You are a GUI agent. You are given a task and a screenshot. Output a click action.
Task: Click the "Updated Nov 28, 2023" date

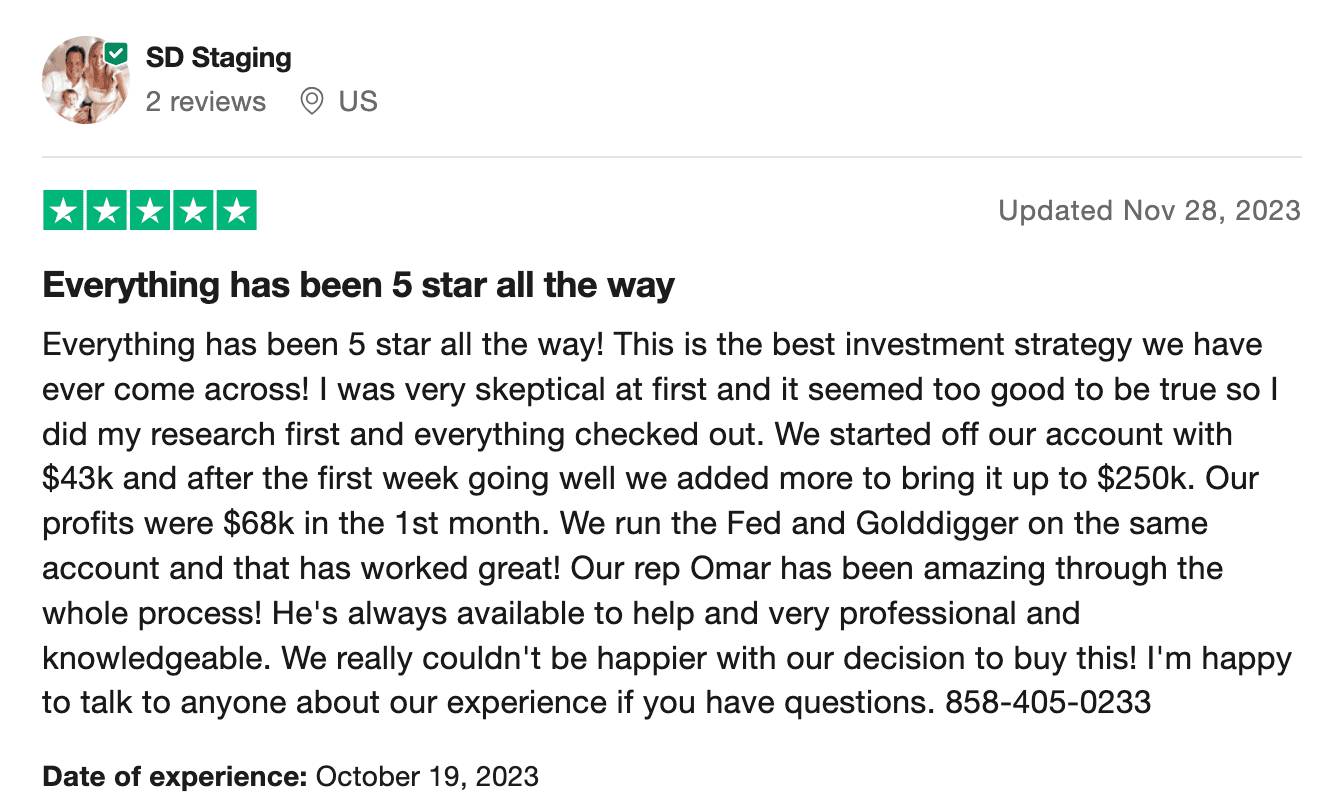[1149, 211]
